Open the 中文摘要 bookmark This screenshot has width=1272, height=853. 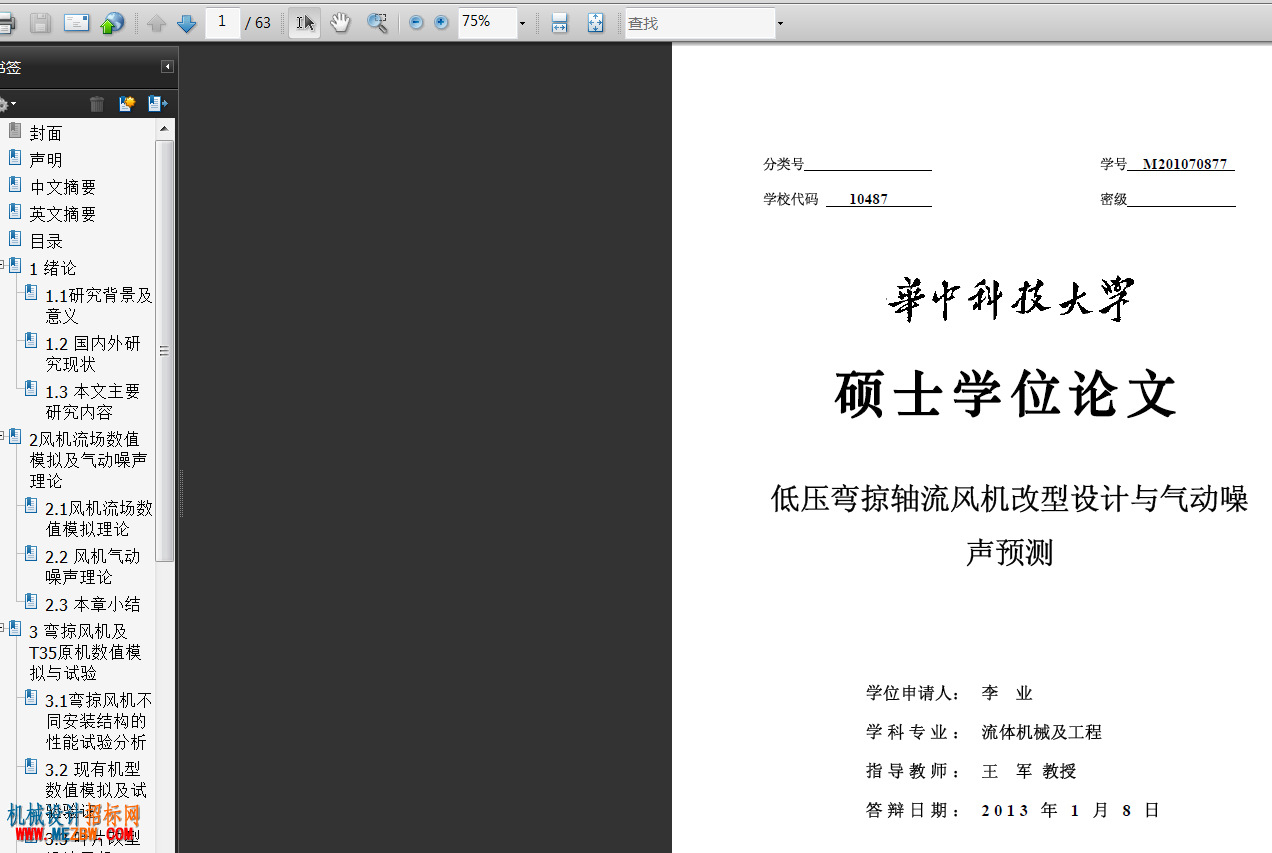pos(63,187)
